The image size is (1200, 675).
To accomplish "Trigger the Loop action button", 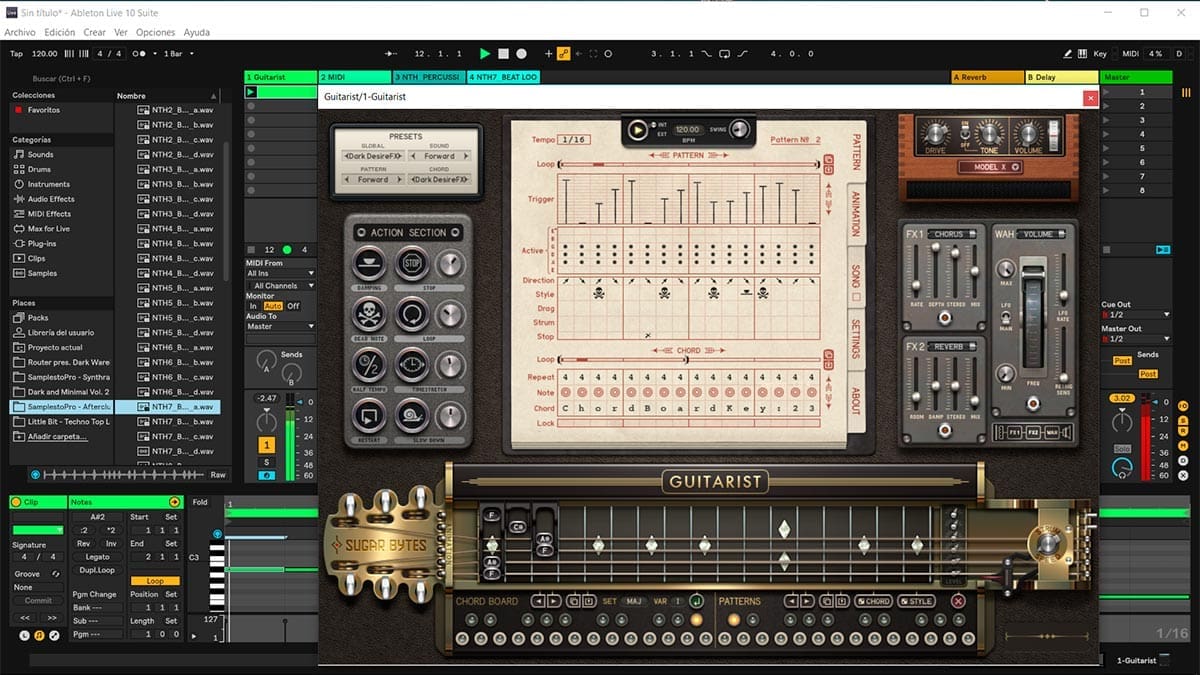I will [x=412, y=314].
